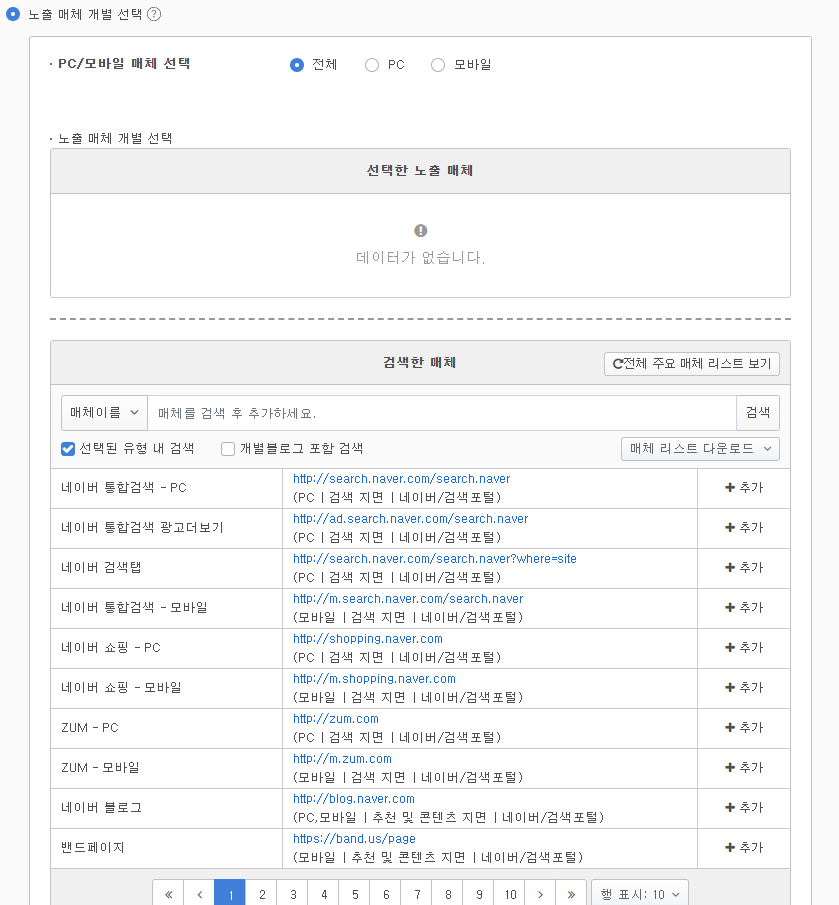The height and width of the screenshot is (905, 839).
Task: Choose the 모바일 media radio option
Action: pos(438,65)
